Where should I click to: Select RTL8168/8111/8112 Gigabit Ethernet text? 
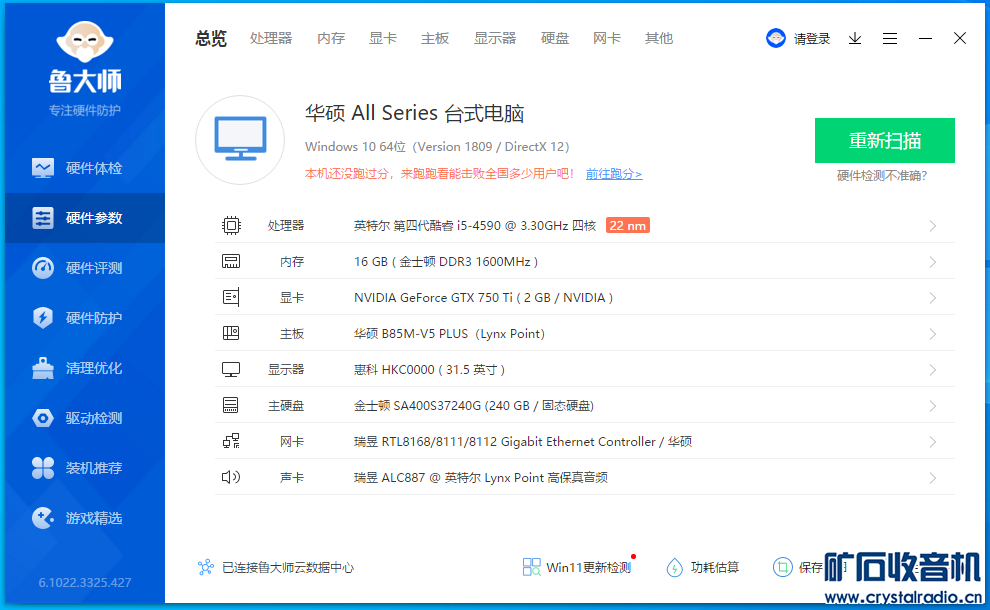tap(523, 441)
